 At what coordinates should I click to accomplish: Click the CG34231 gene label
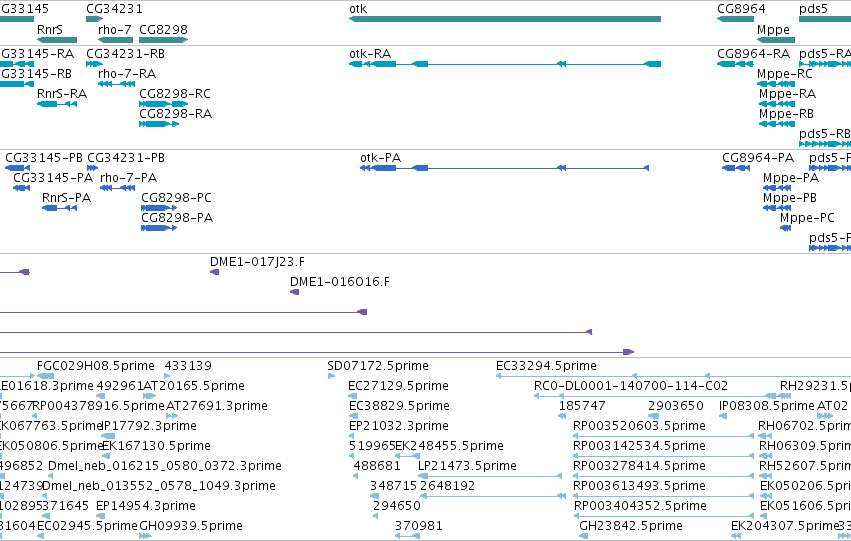[115, 9]
